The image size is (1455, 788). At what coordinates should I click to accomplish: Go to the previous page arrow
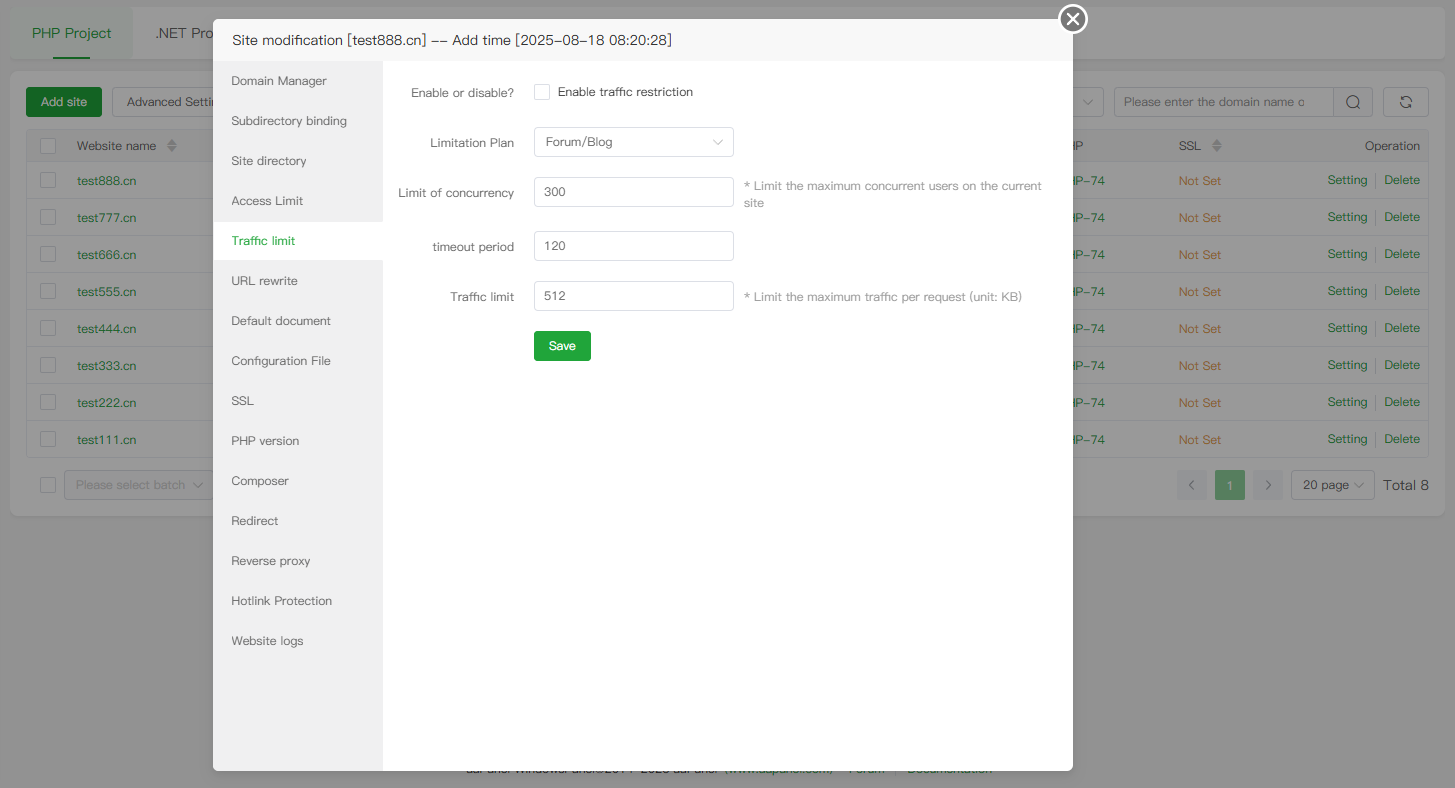1191,485
